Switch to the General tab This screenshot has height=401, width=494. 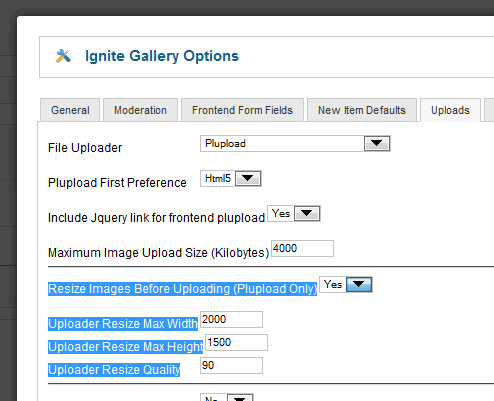tap(70, 110)
